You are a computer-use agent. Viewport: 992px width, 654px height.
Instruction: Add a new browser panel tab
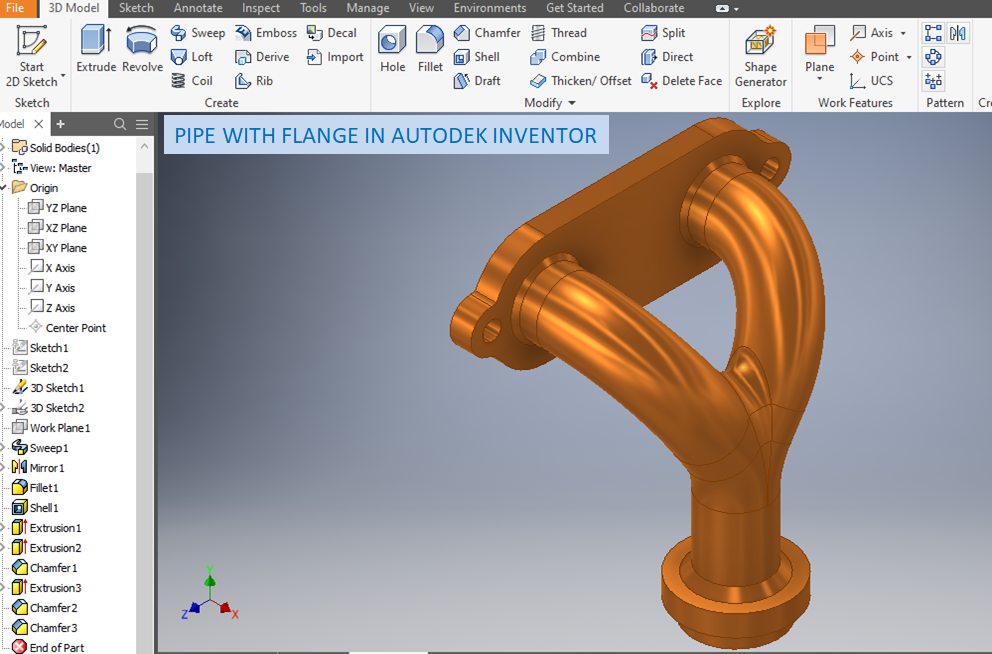60,124
